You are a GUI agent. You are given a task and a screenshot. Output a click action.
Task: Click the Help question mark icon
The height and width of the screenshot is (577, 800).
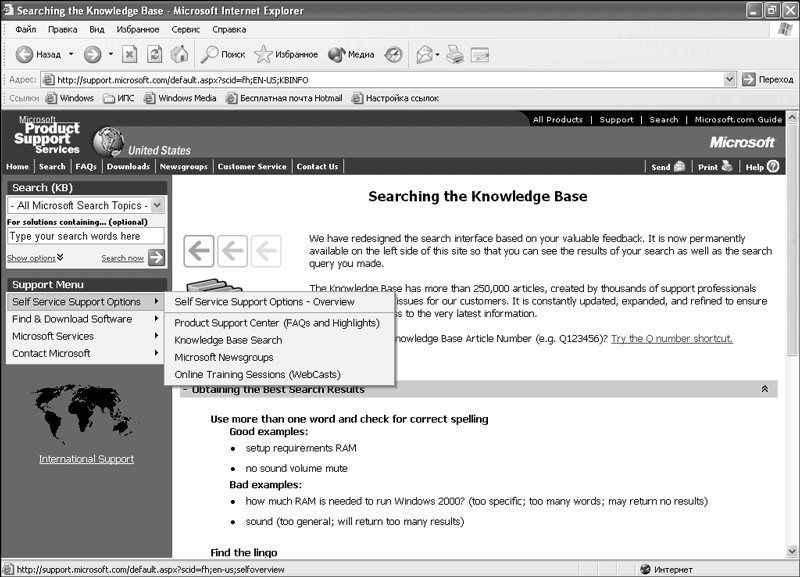tap(773, 166)
